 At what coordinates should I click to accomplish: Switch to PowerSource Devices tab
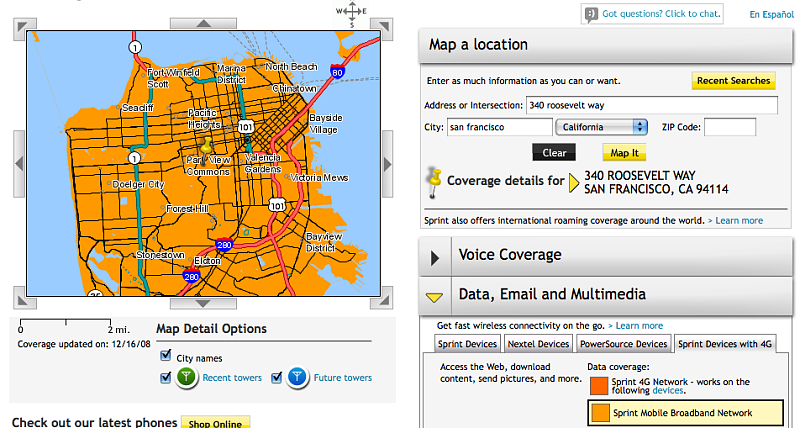[623, 344]
